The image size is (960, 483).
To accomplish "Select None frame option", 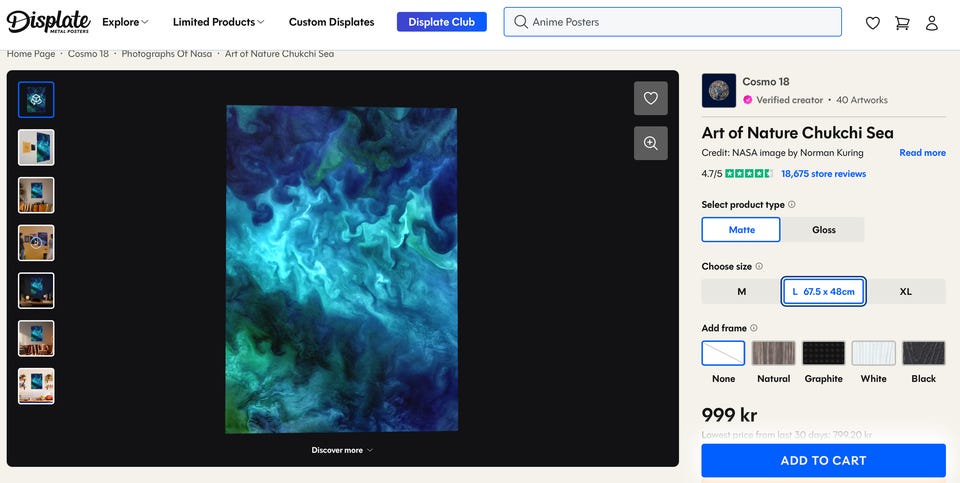I will [723, 353].
